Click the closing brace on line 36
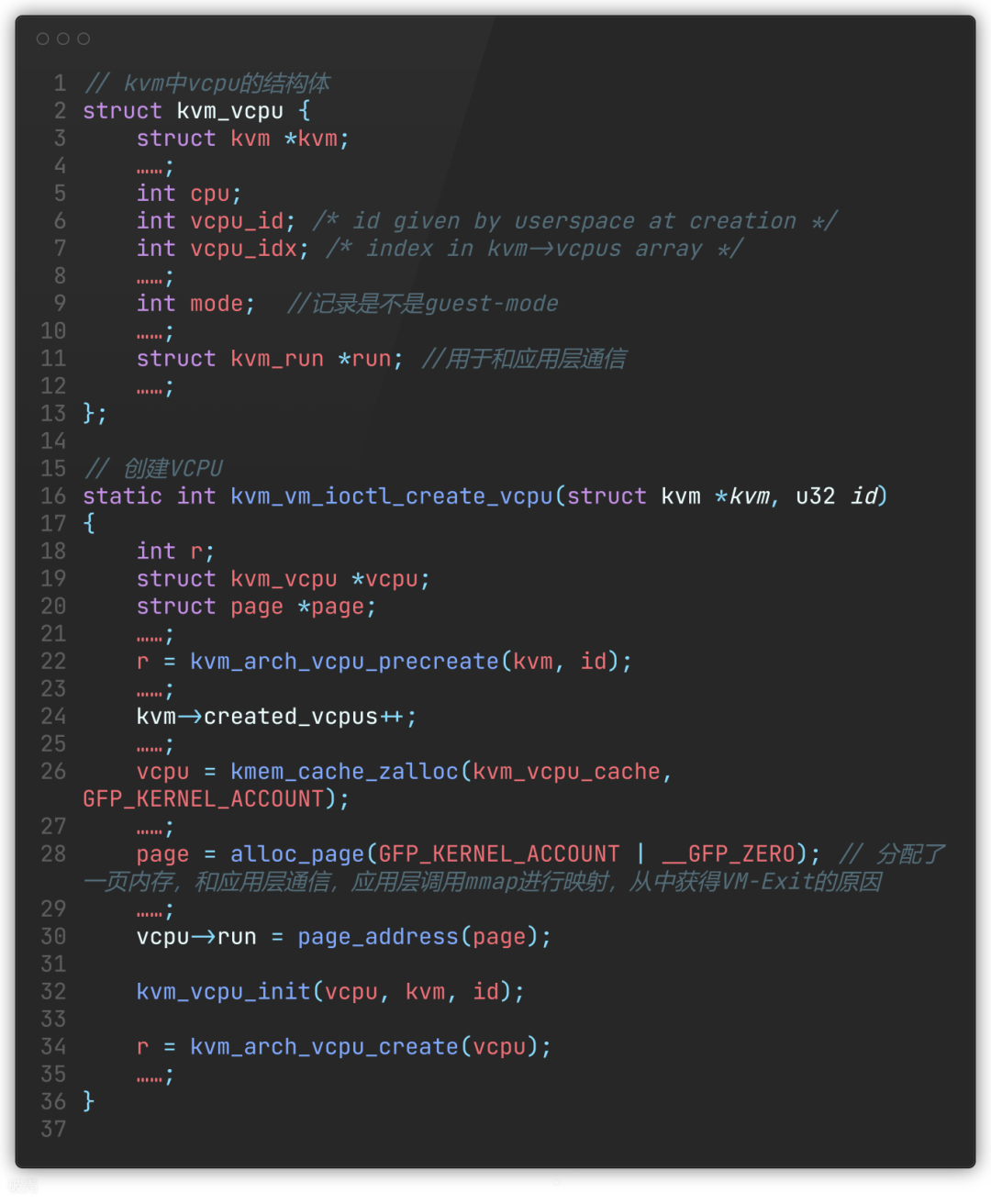The image size is (991, 1204). pyautogui.click(x=89, y=1102)
